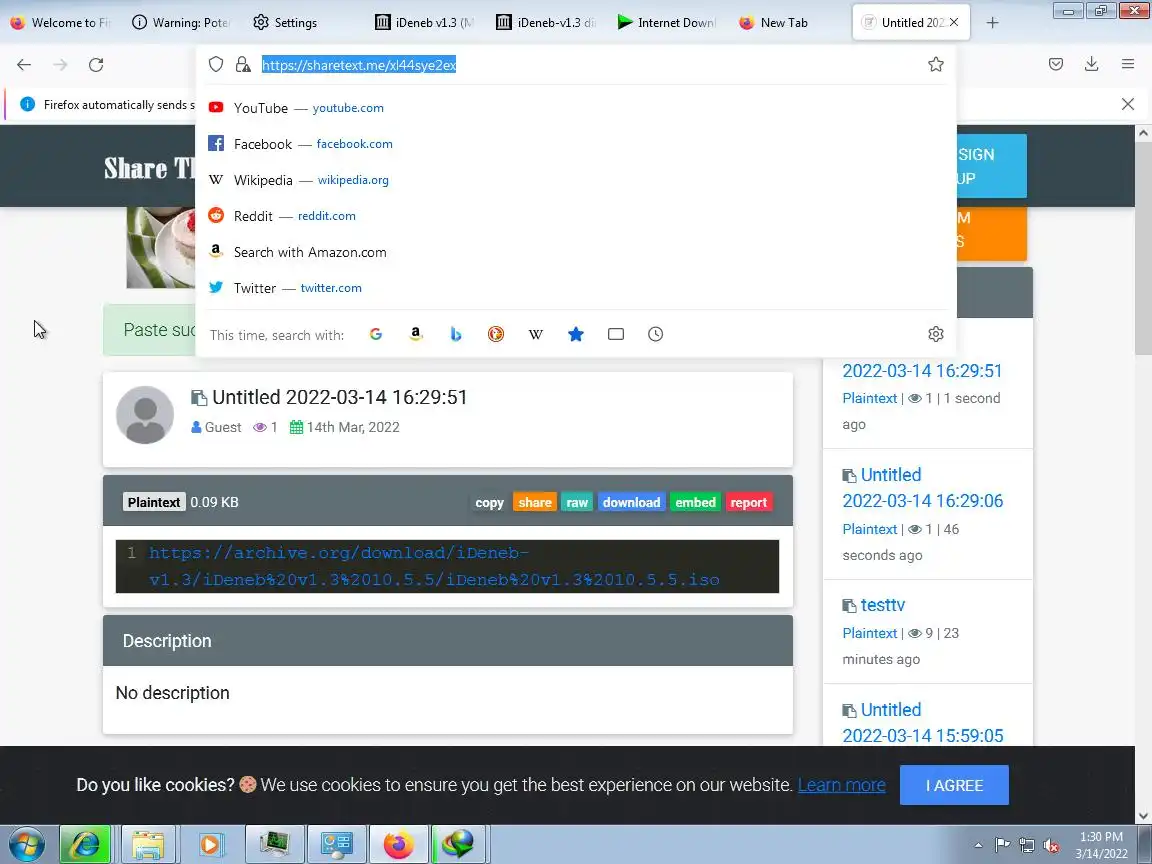1152x864 pixels.
Task: Open Windows Media Player taskbar icon
Action: 210,844
